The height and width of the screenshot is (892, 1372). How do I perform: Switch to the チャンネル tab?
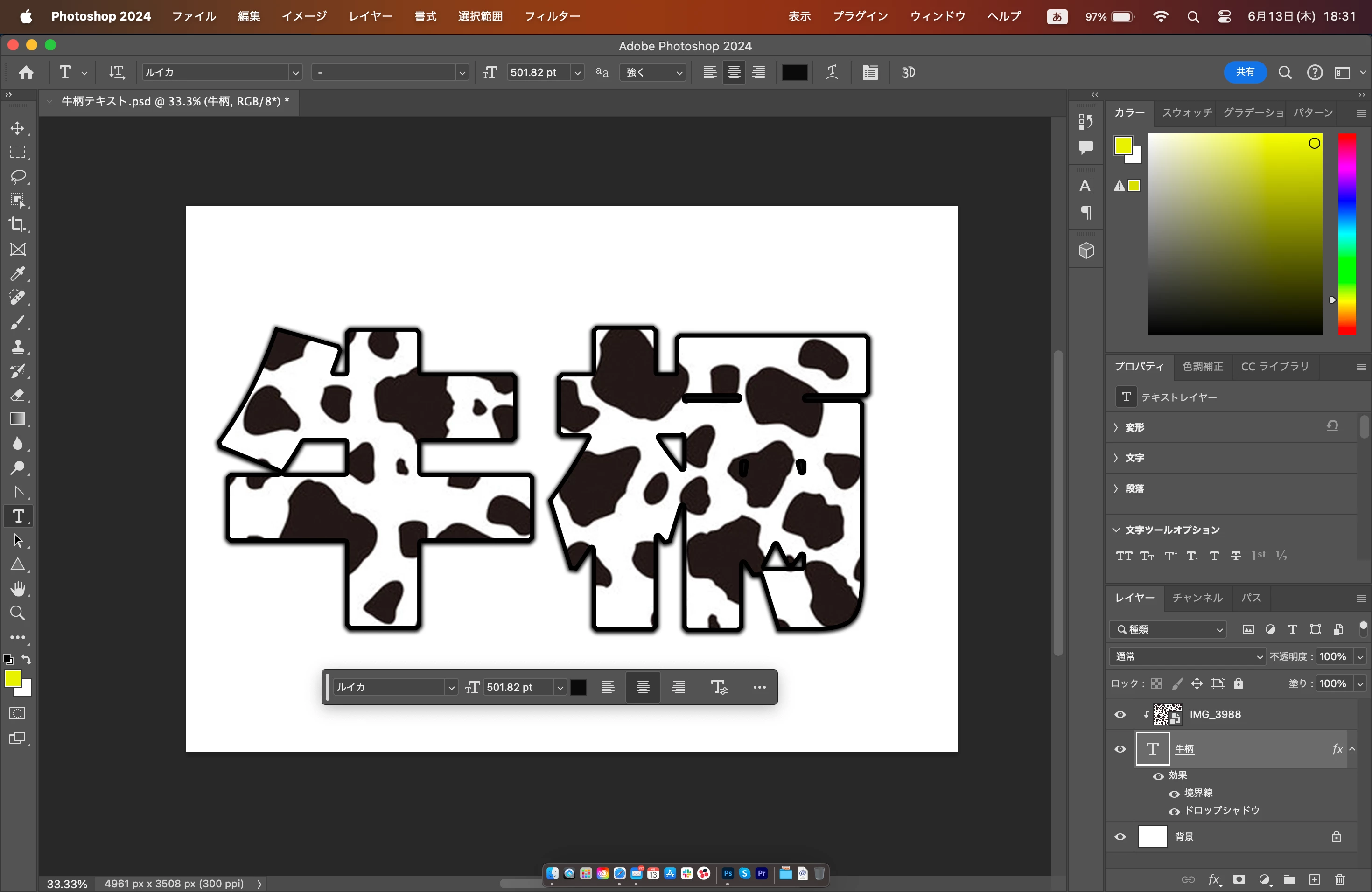click(x=1197, y=598)
